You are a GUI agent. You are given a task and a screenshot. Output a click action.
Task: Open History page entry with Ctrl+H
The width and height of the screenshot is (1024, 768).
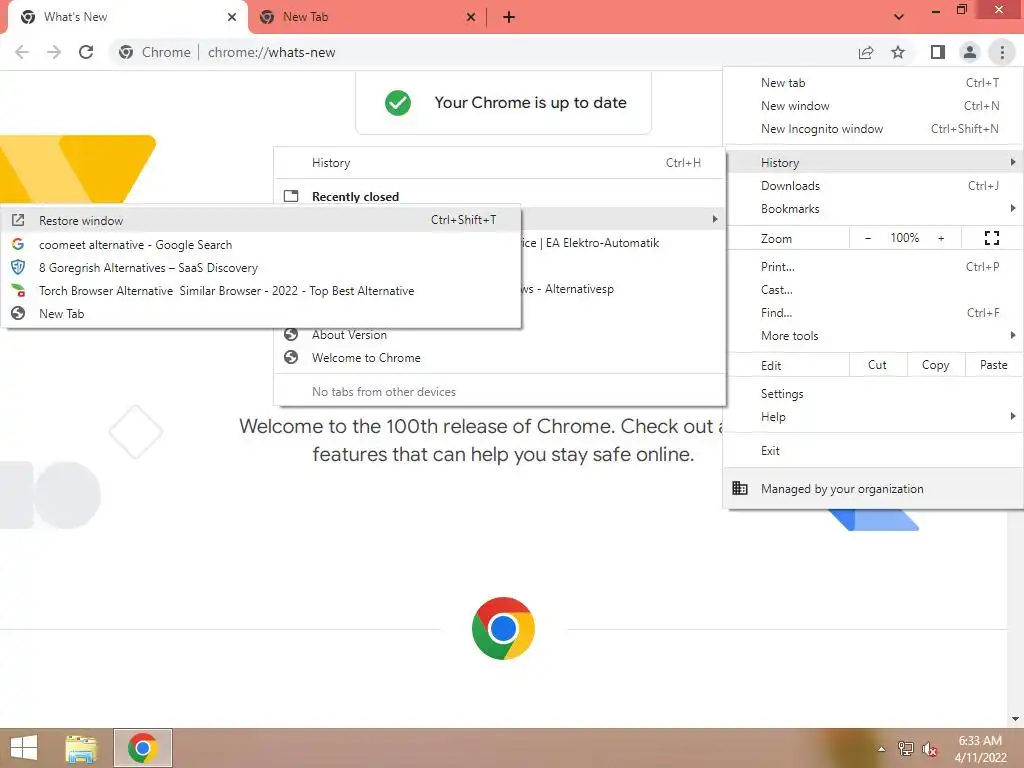point(500,163)
